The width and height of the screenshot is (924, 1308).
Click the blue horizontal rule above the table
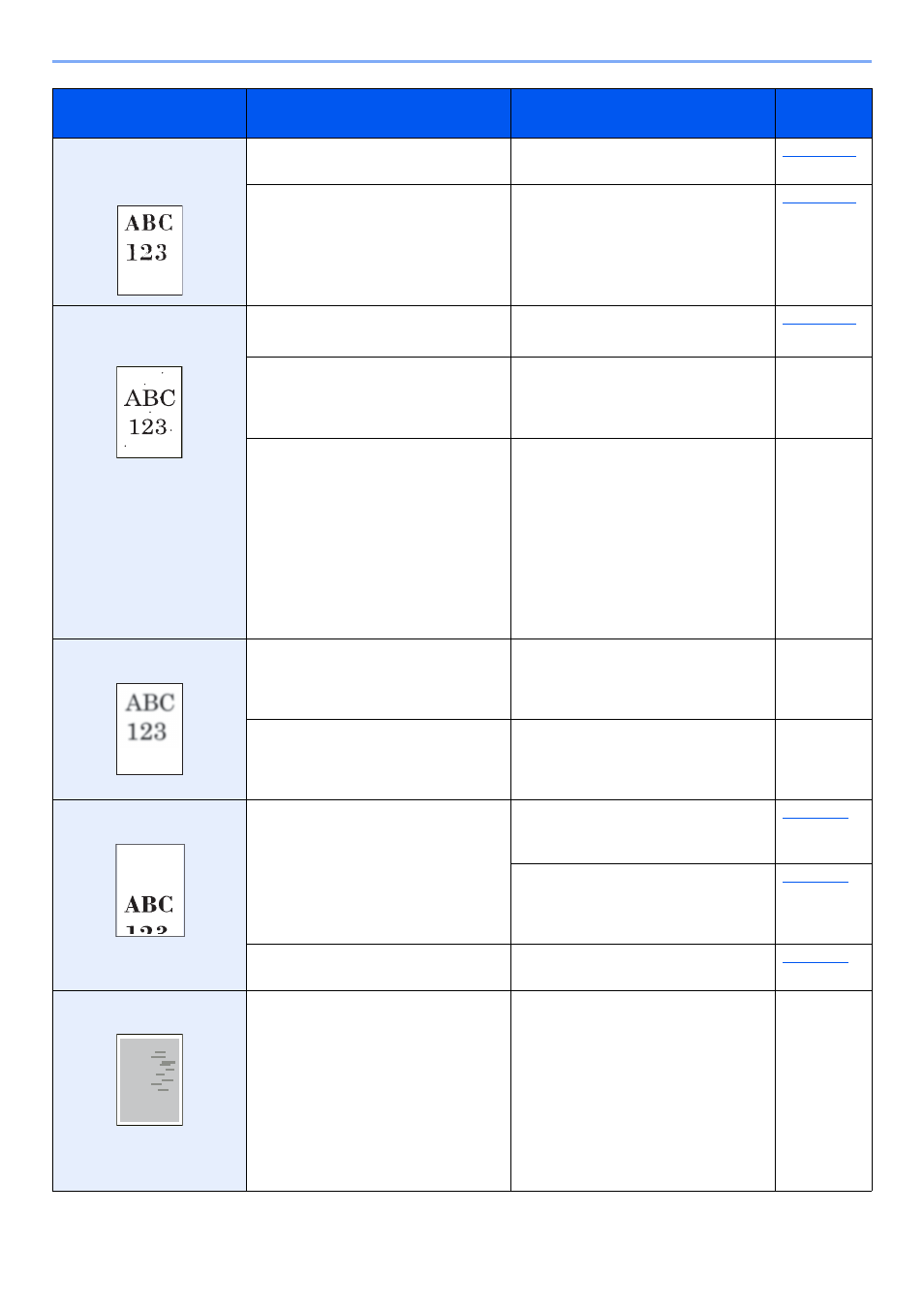[462, 61]
